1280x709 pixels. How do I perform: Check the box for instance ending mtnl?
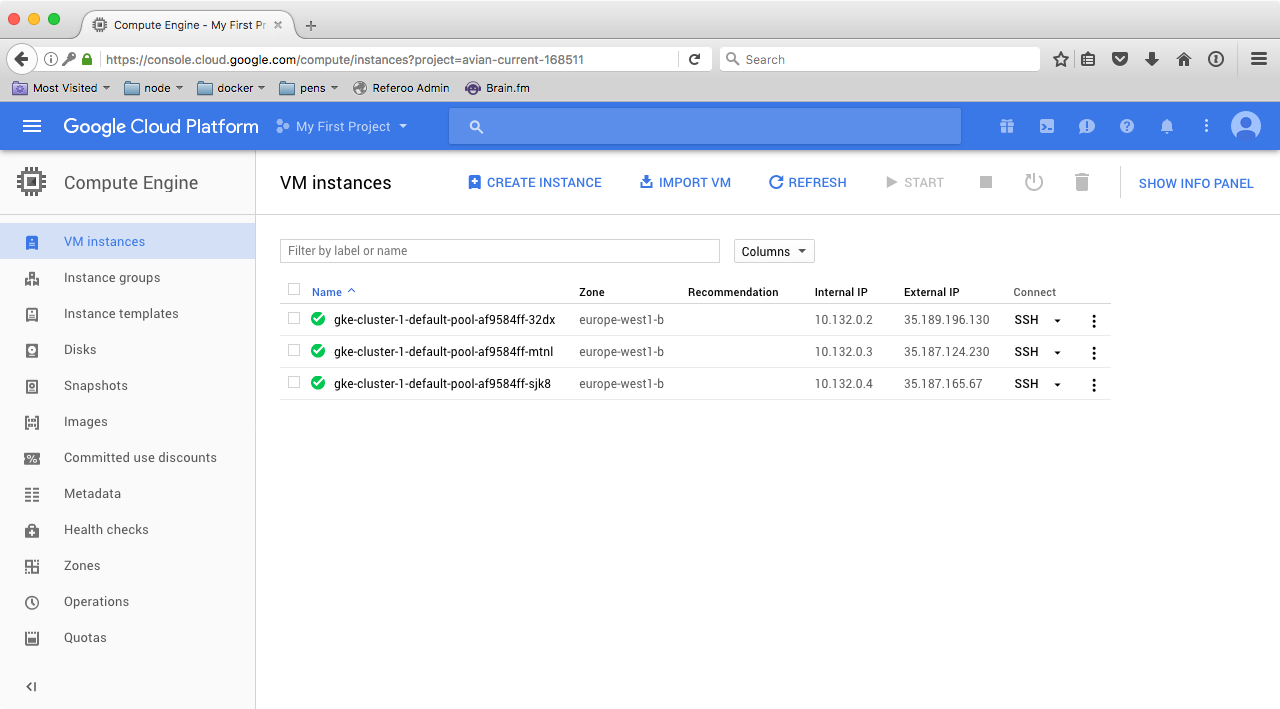pyautogui.click(x=294, y=351)
